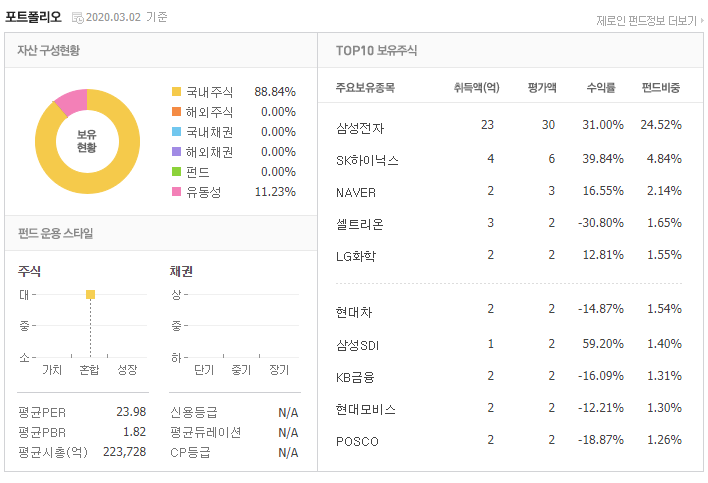Click the 11.23% 유동성 value
This screenshot has width=708, height=483.
click(x=275, y=191)
